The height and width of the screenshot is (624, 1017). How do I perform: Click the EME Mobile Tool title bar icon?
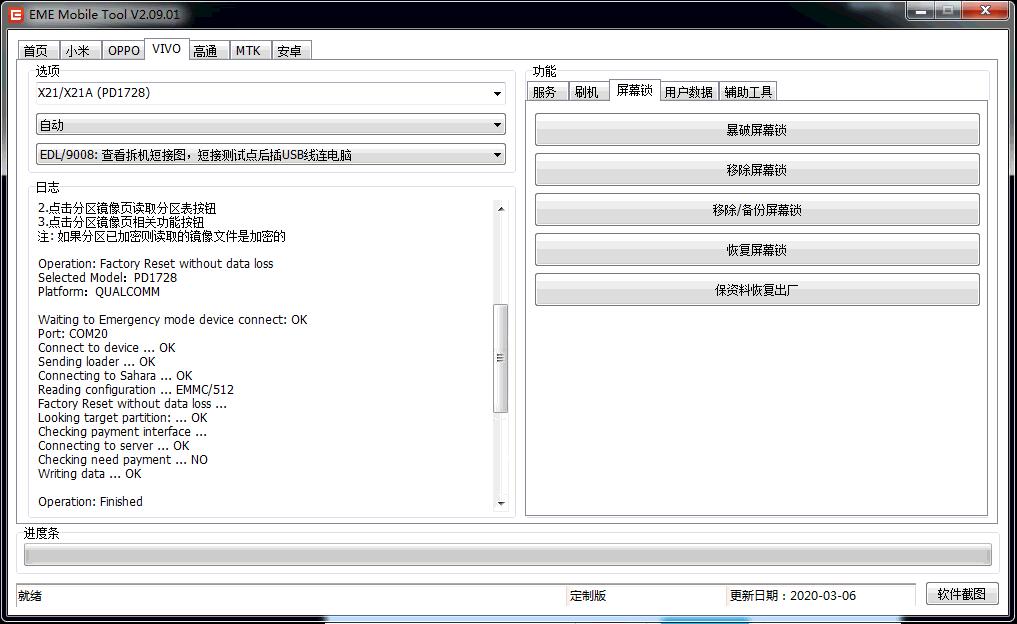coord(16,14)
